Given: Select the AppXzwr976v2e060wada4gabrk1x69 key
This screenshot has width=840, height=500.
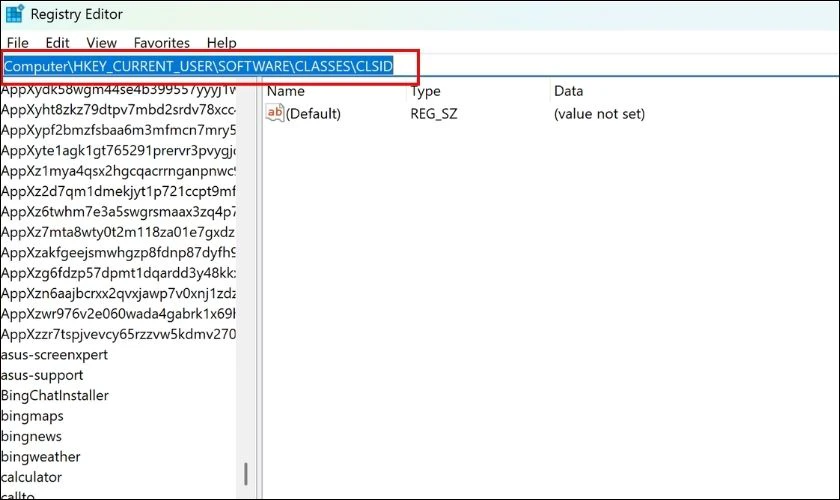Looking at the screenshot, I should [x=118, y=314].
